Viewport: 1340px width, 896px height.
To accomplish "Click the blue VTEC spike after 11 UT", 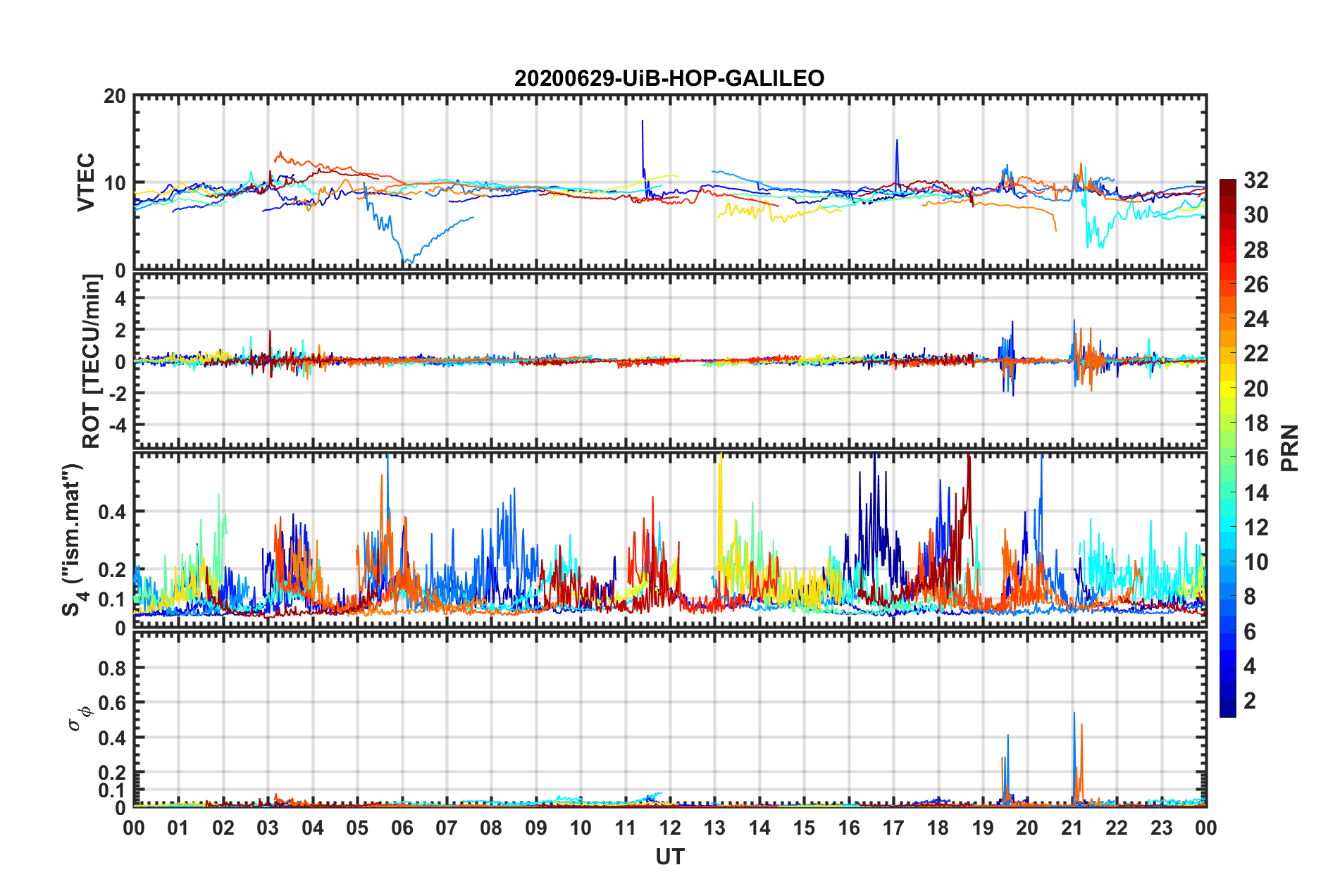I will click(642, 123).
